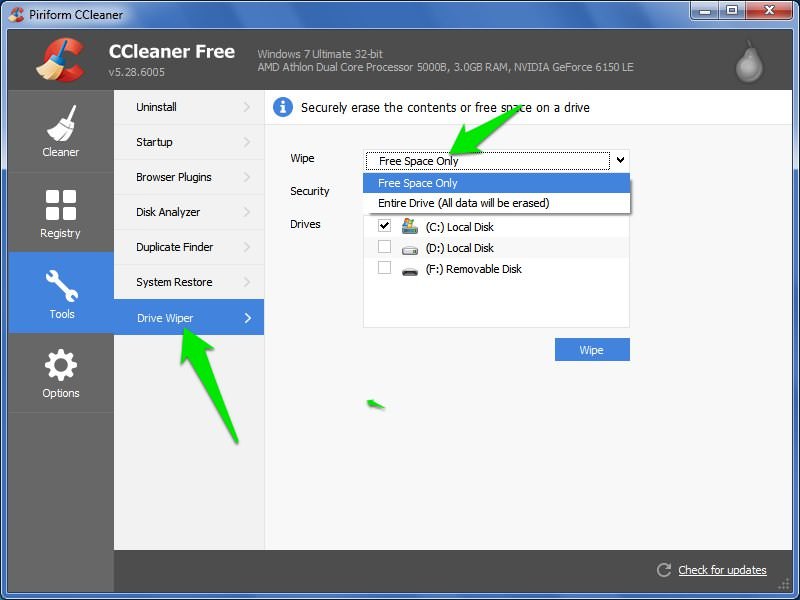800x600 pixels.
Task: Click Check for updates link
Action: pos(722,570)
